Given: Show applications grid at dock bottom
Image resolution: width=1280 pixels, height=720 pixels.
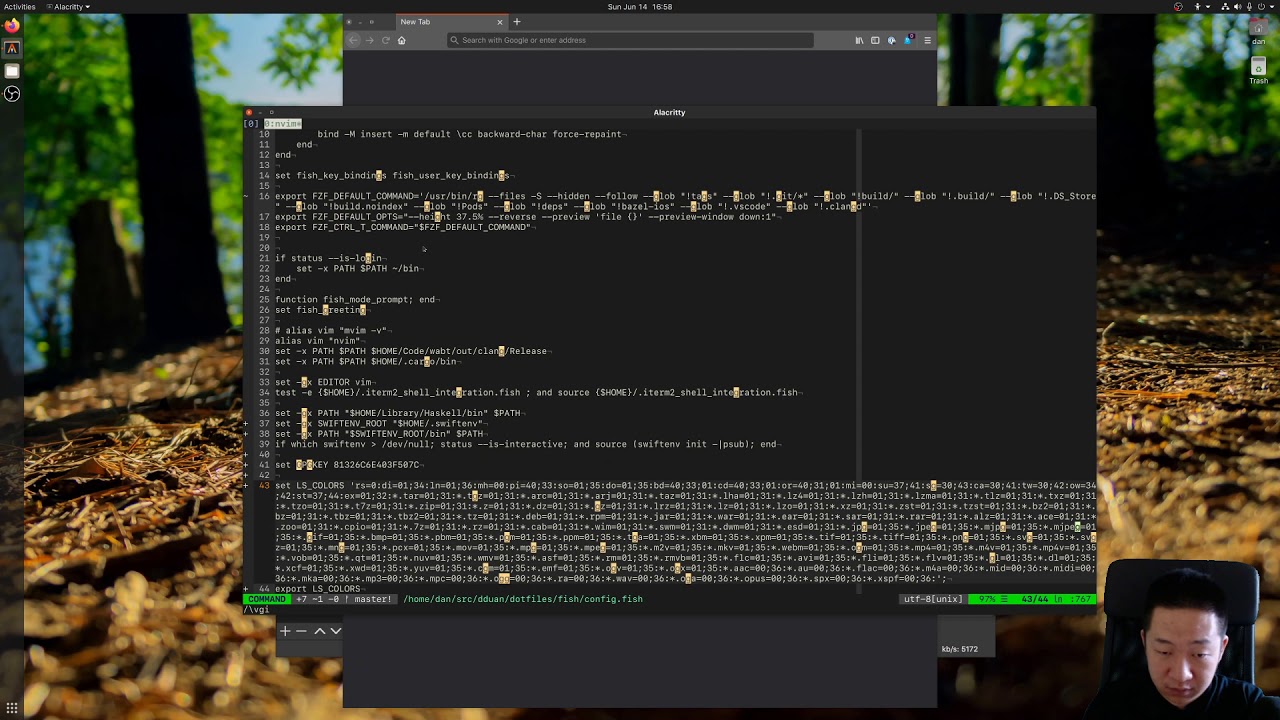Looking at the screenshot, I should point(12,708).
